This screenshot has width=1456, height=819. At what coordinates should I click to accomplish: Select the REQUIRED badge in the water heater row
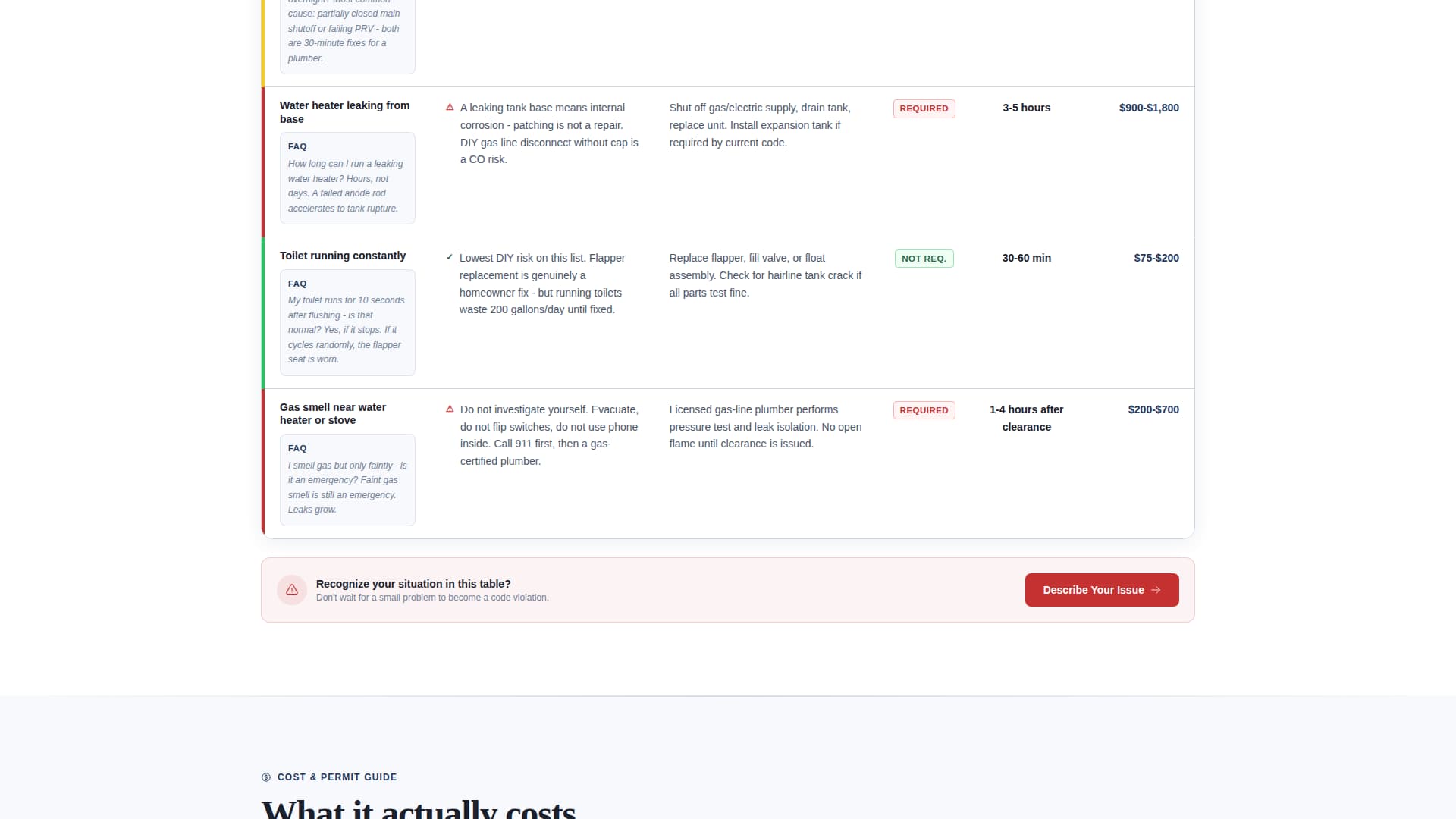[924, 108]
